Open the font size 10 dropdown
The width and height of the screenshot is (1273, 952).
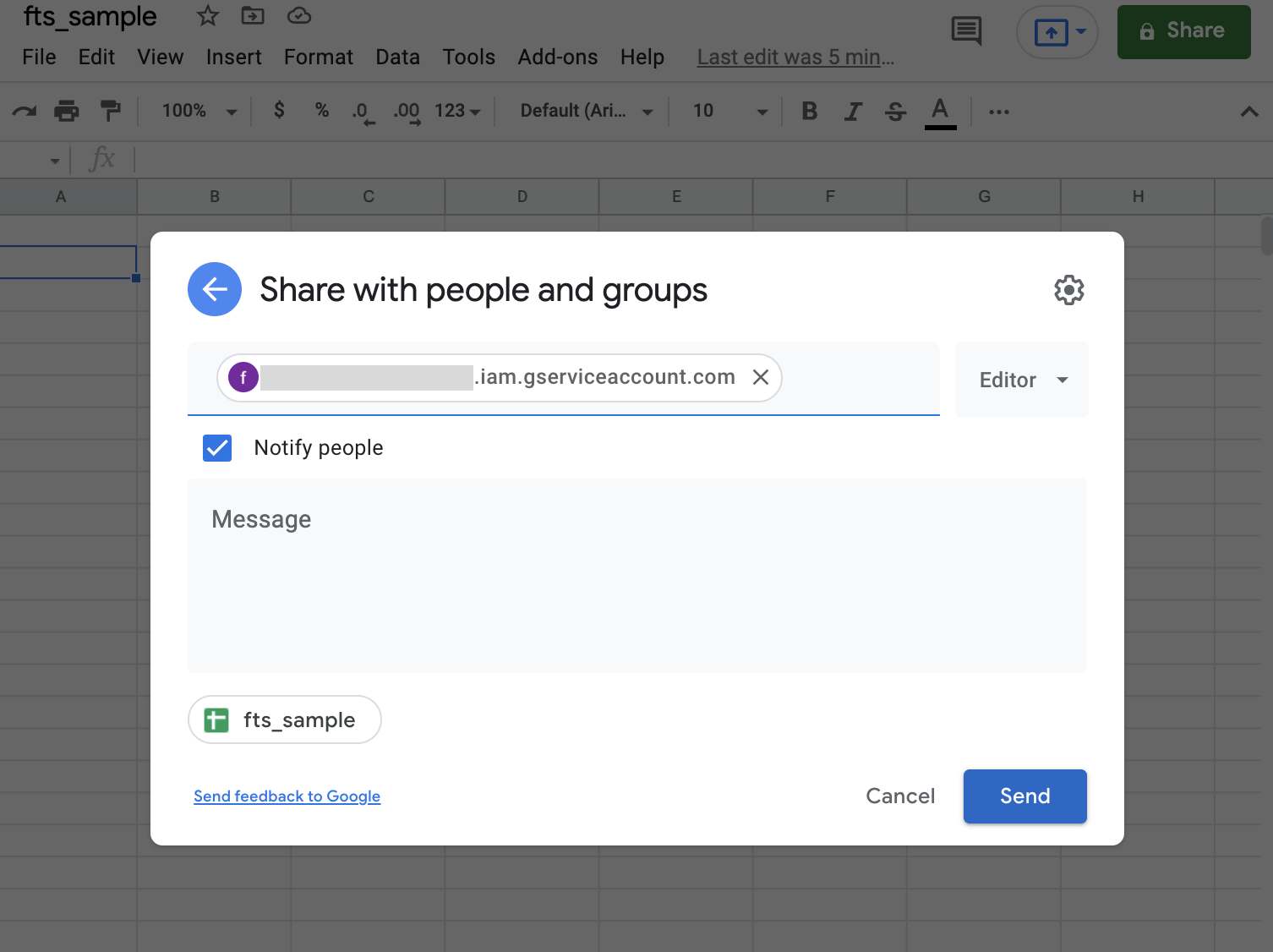coord(729,111)
